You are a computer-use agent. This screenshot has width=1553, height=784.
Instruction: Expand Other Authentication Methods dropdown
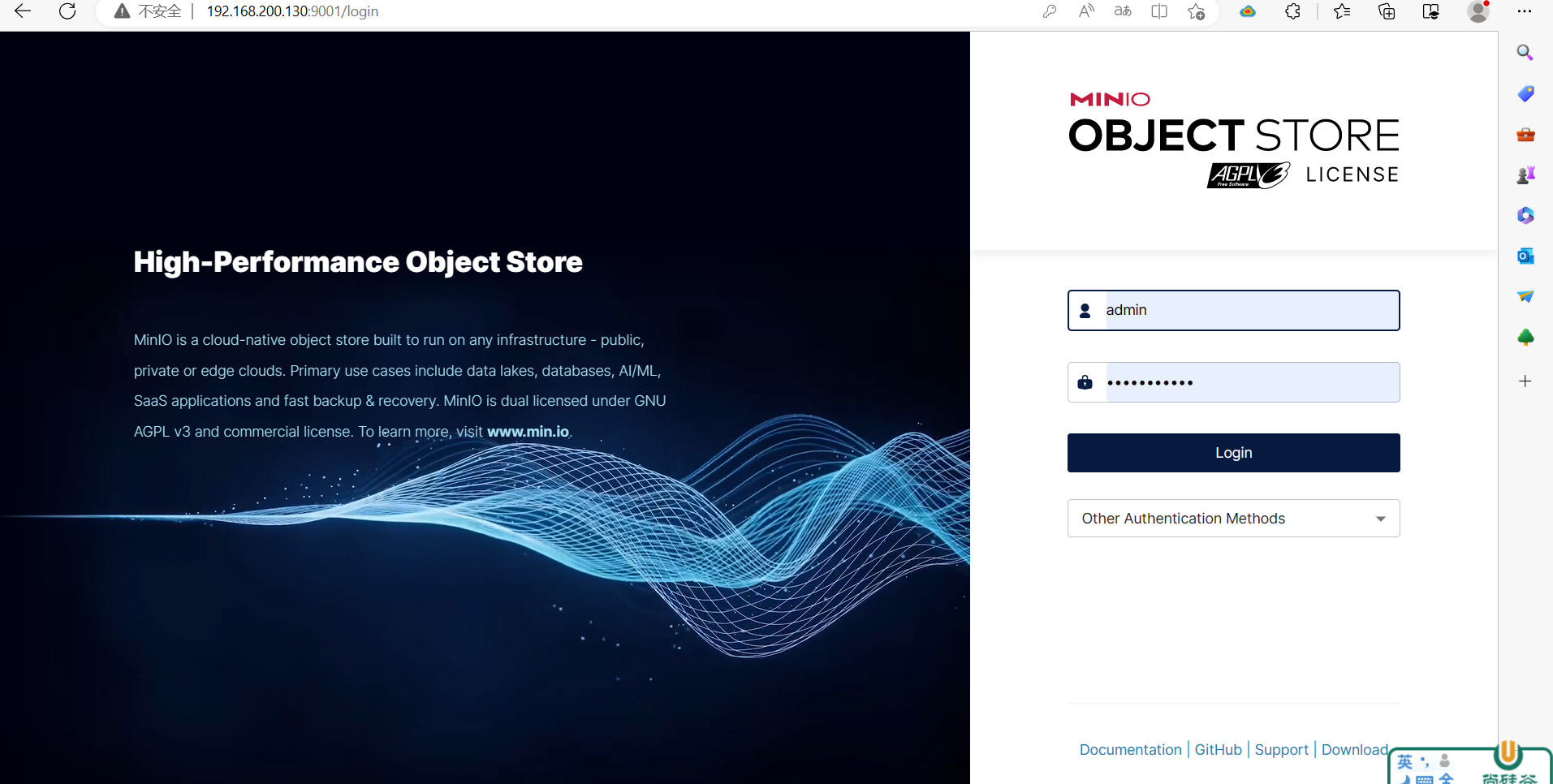[x=1233, y=518]
